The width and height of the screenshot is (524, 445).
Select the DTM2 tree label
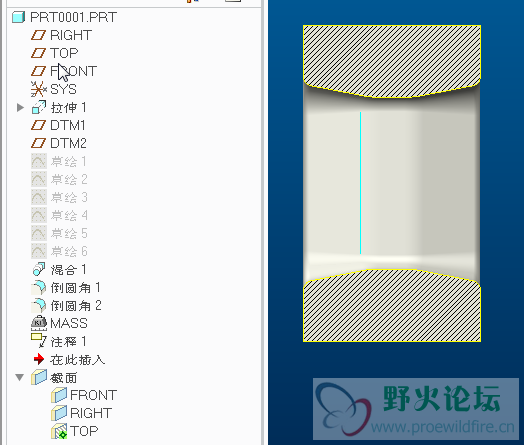(x=69, y=143)
